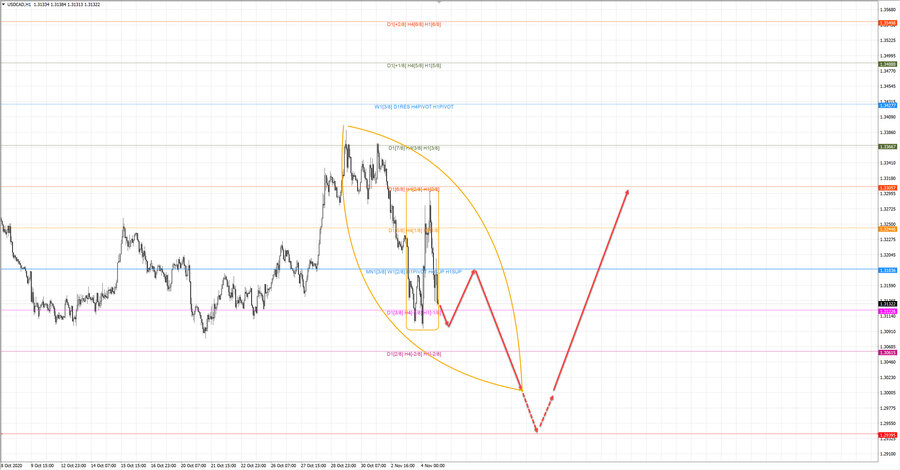Click the 1.32045 price scale value

point(887,255)
